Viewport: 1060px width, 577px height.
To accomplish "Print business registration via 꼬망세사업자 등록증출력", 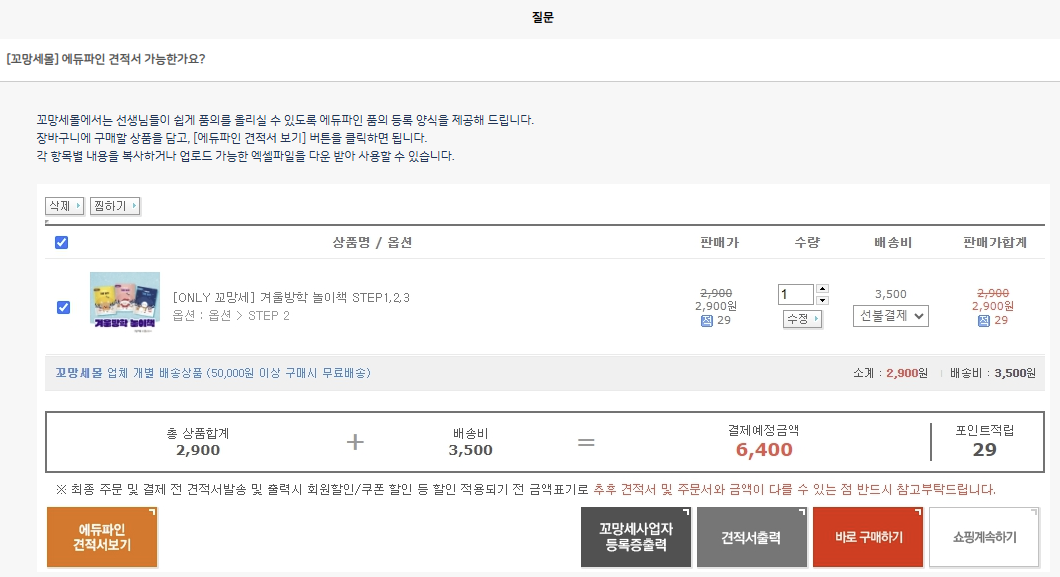I will (x=637, y=537).
